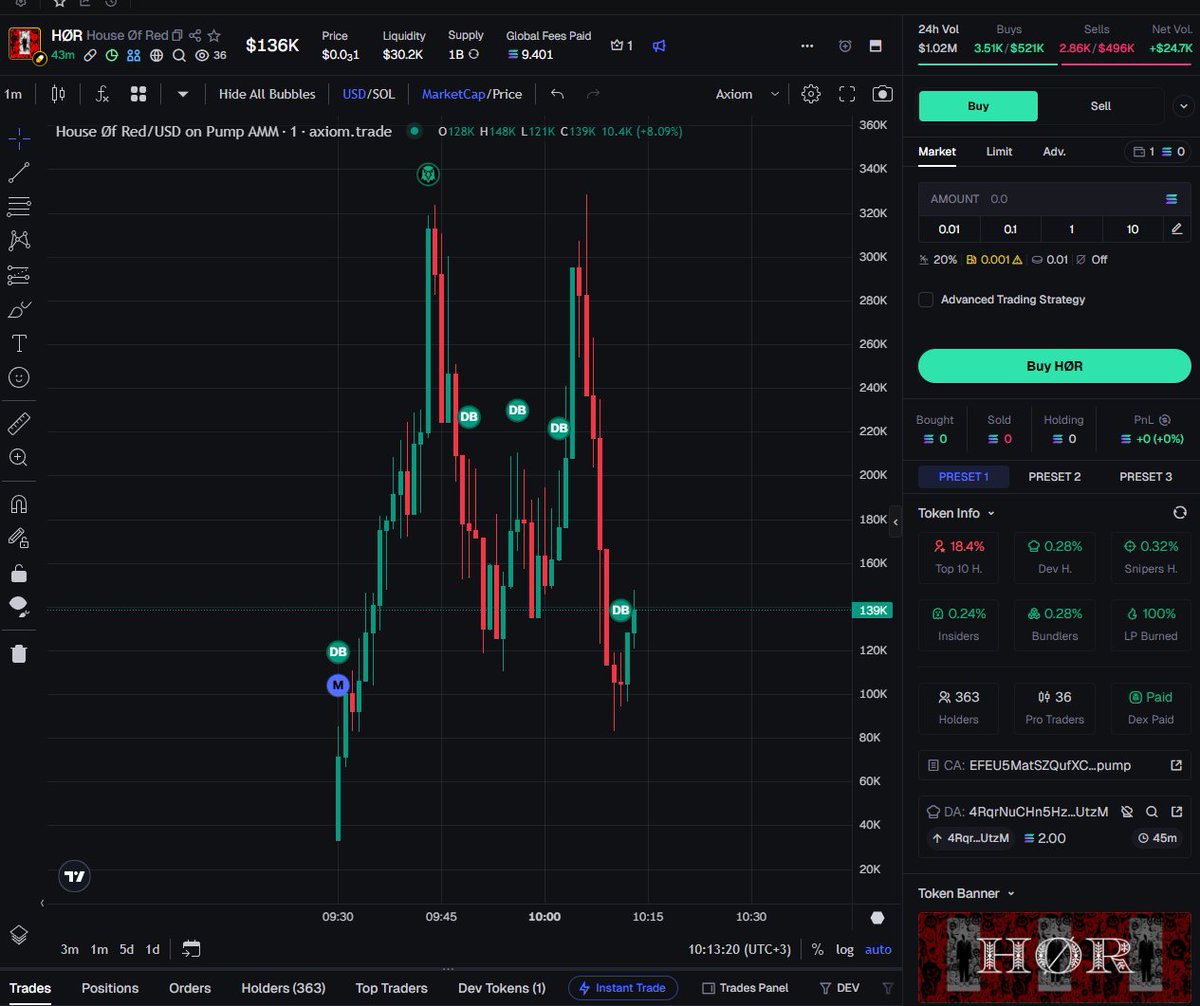The width and height of the screenshot is (1200, 1006).
Task: Toggle Hide All Bubbles
Action: [267, 94]
